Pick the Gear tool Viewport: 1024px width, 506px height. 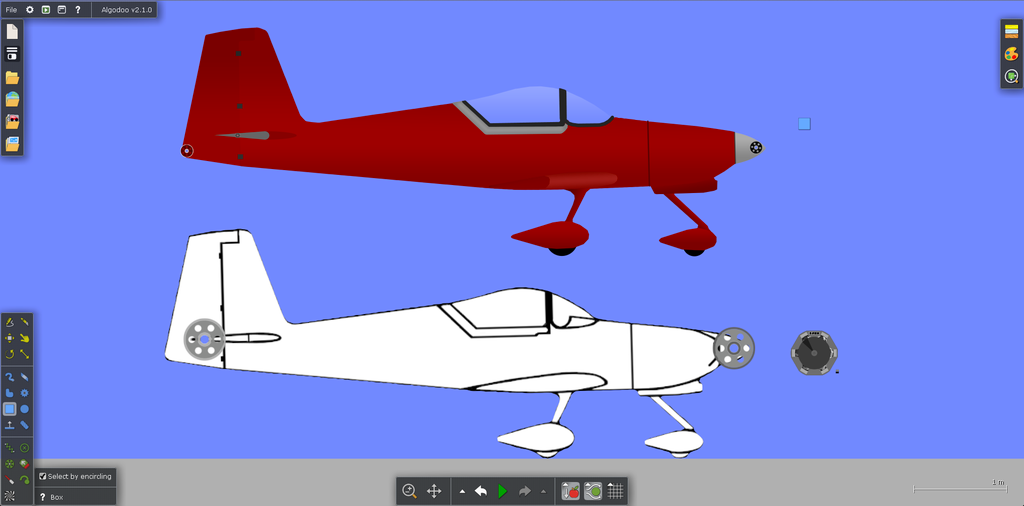(x=25, y=393)
